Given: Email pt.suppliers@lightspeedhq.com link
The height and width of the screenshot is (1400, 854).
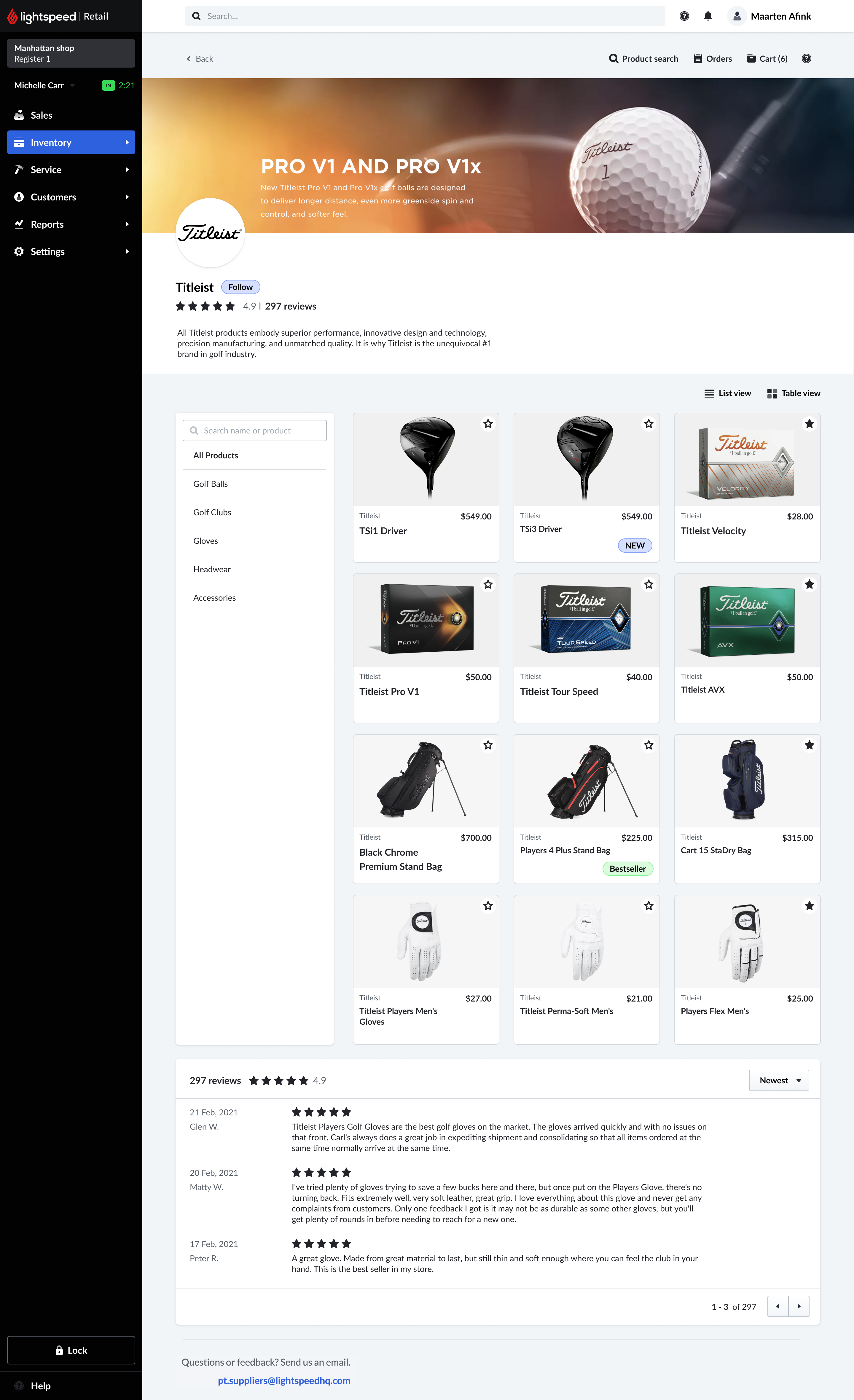Looking at the screenshot, I should tap(284, 1381).
